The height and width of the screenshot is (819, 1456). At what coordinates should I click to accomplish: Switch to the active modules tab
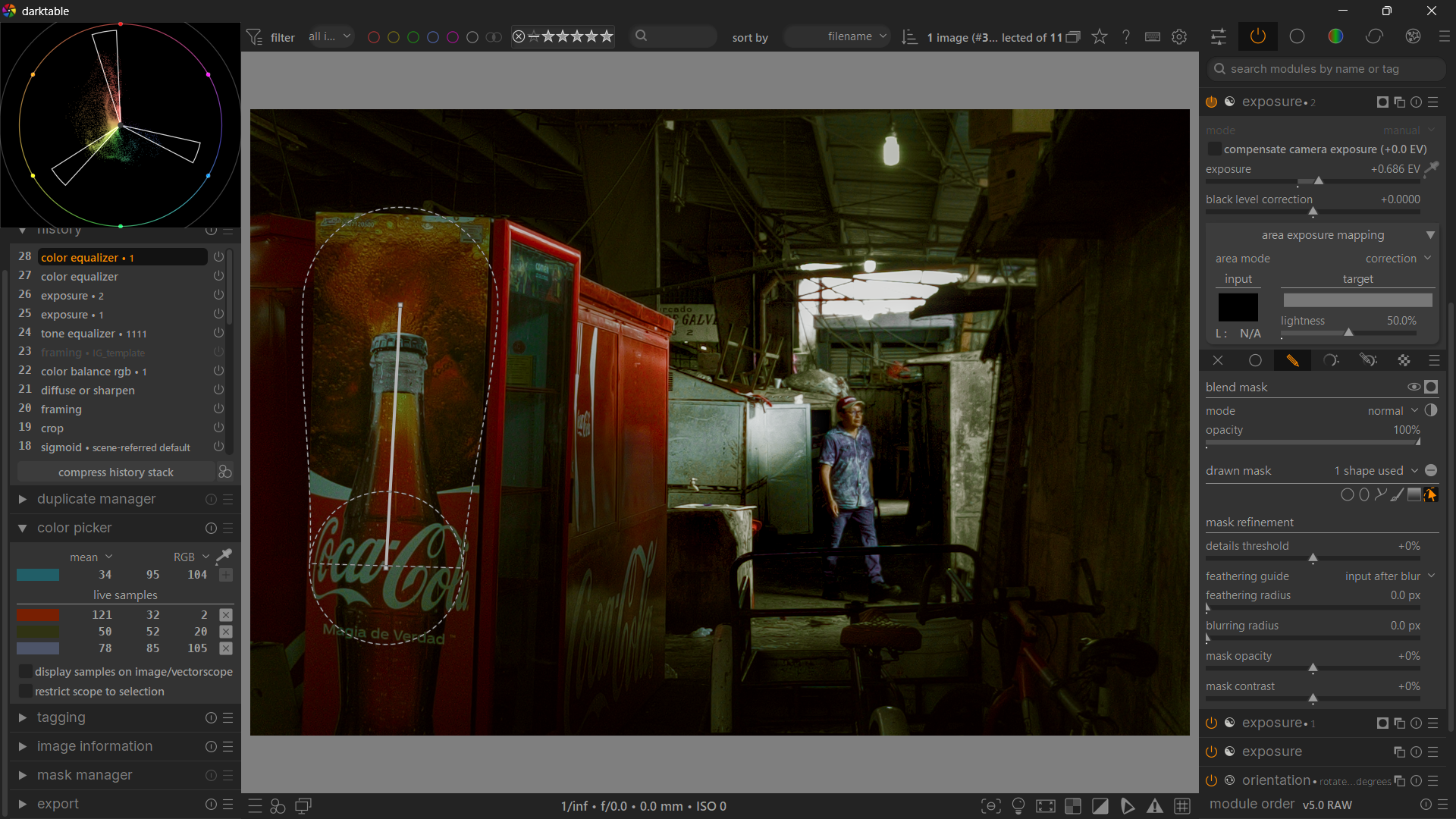tap(1258, 36)
